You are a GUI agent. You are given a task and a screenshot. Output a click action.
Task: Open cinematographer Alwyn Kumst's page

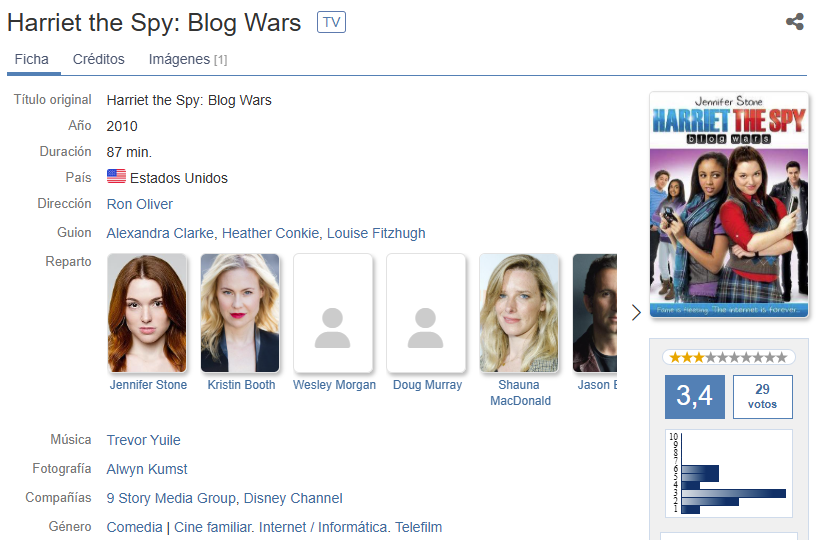146,469
